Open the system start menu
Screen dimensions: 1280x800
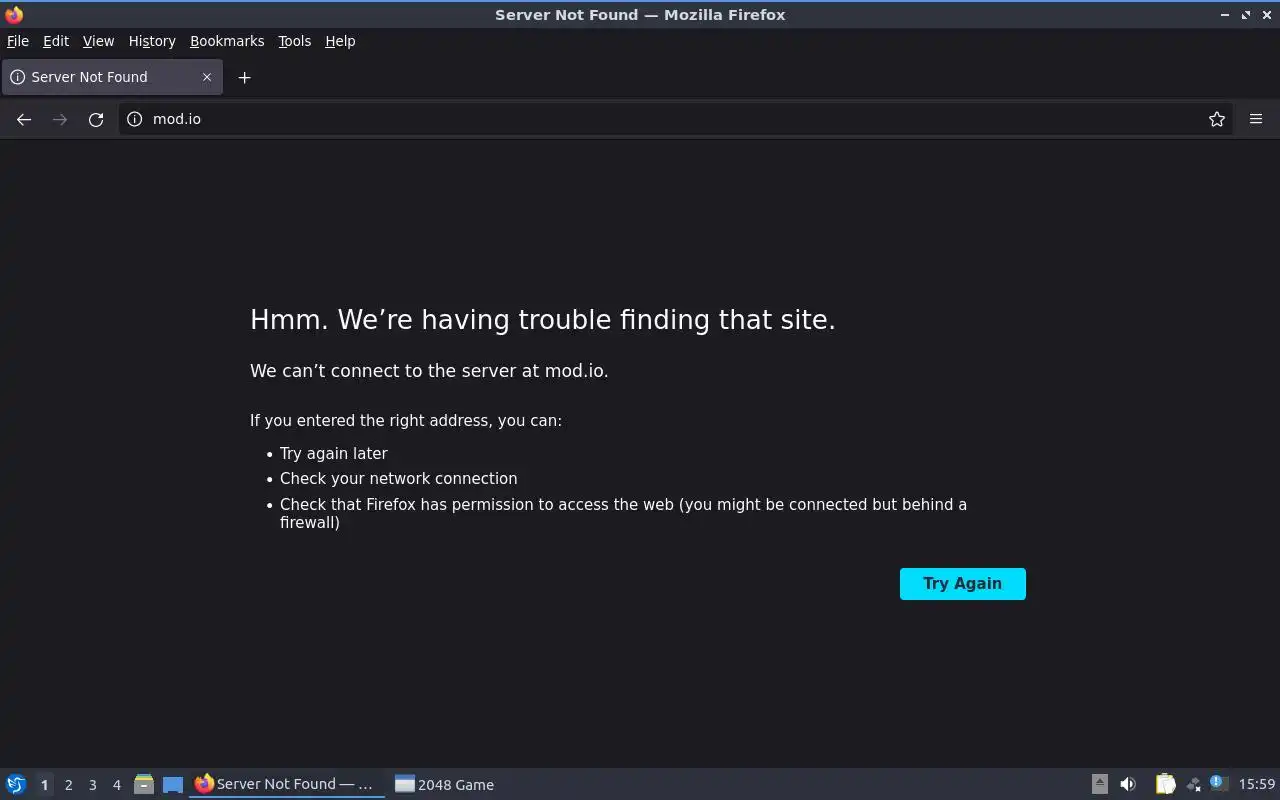point(16,785)
